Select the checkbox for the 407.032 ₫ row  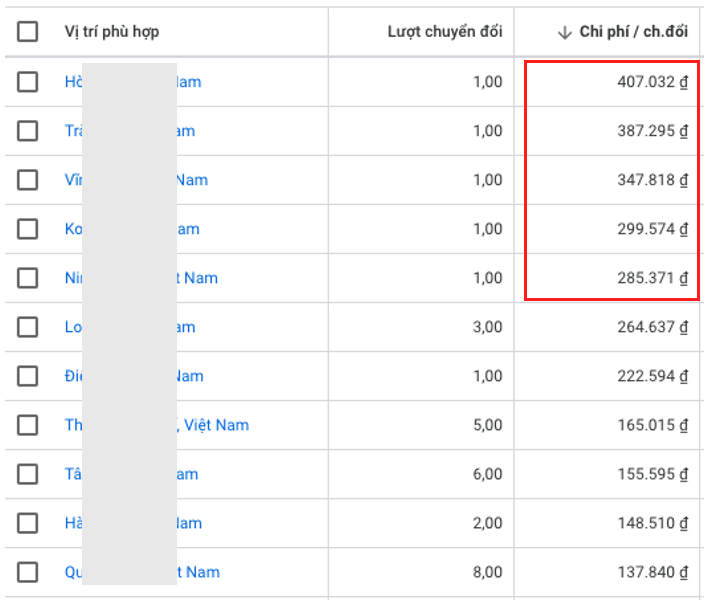27,82
